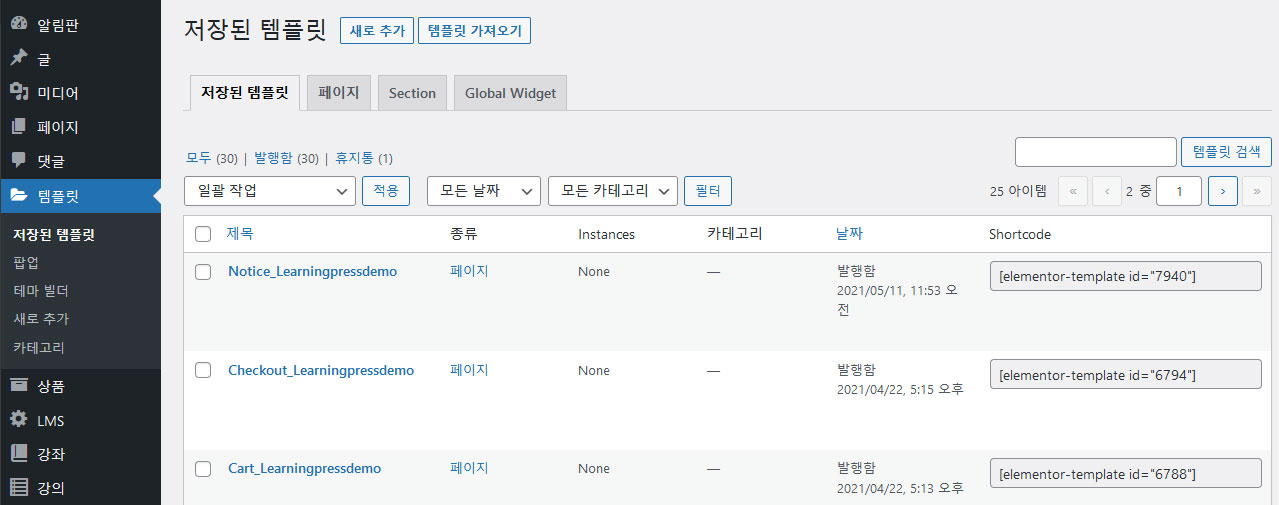Screen dimensions: 1279x505
Task: Switch to the Global Widget tab
Action: 510,93
